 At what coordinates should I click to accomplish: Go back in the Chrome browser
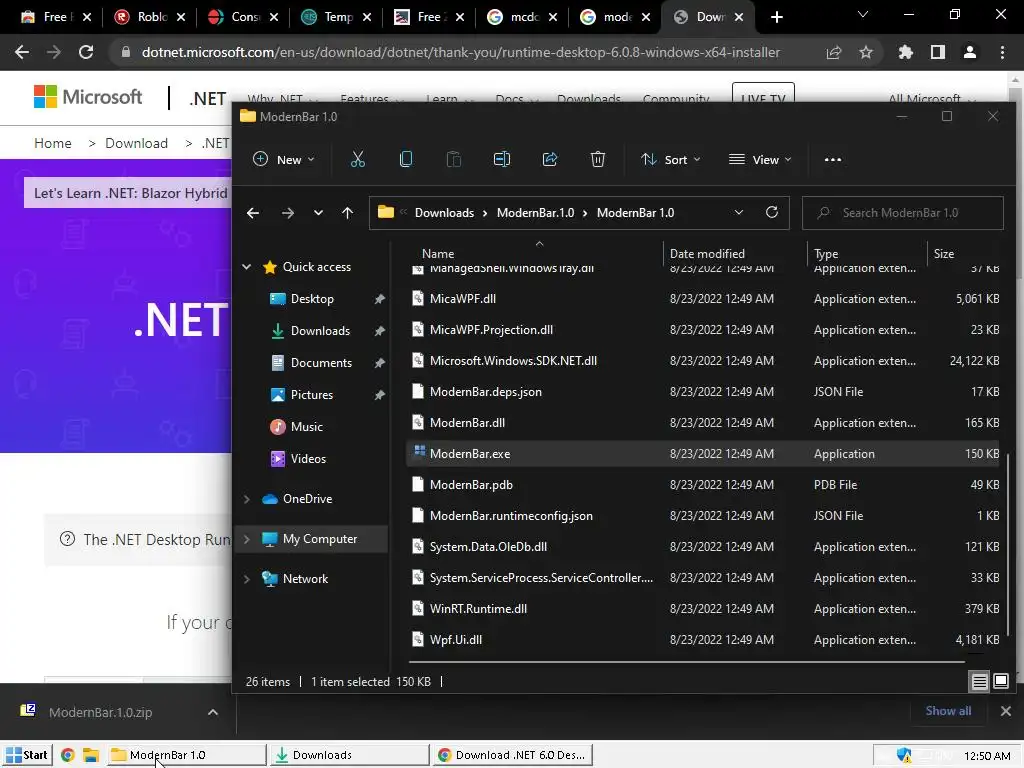(22, 52)
